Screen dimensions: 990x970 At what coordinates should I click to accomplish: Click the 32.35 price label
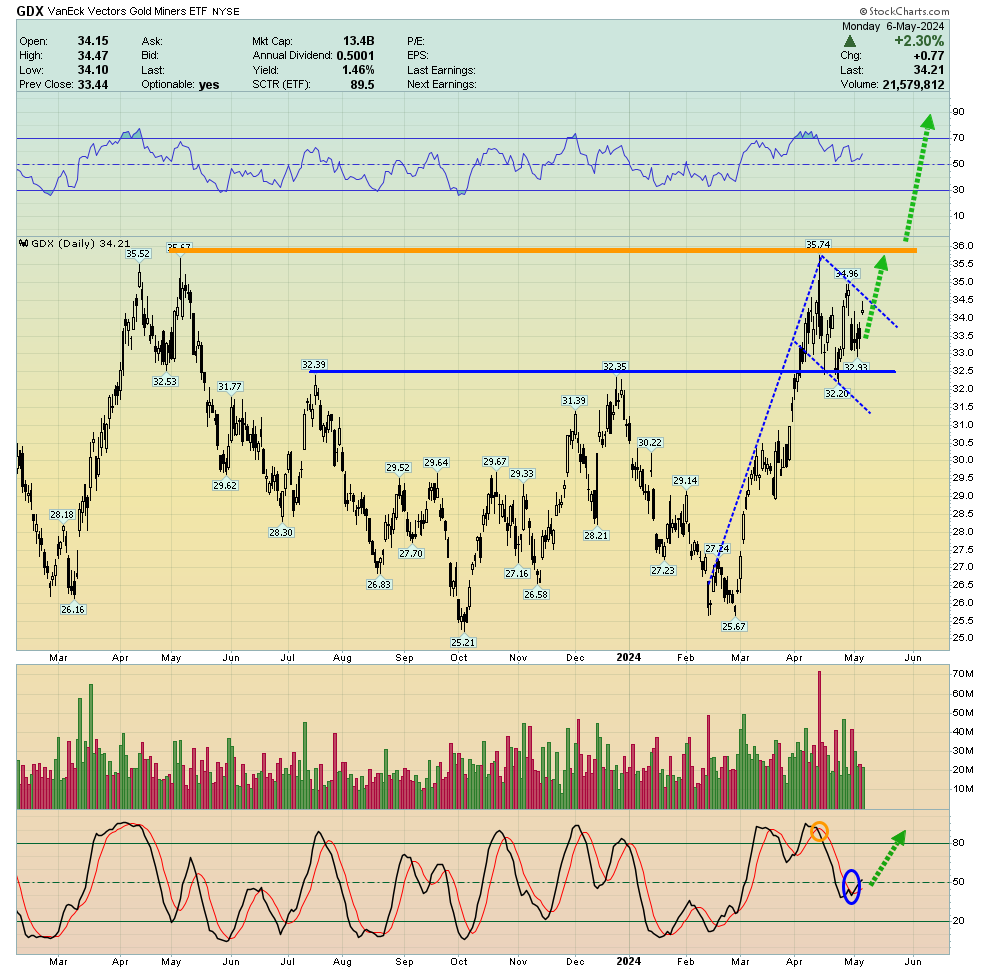pyautogui.click(x=615, y=366)
